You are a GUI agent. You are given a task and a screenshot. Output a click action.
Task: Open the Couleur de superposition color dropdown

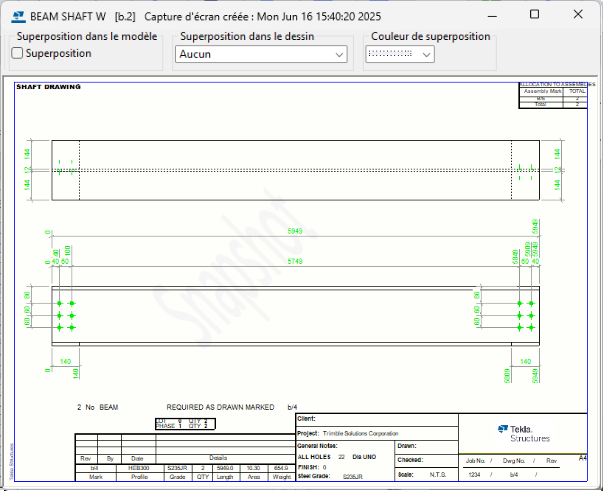click(400, 54)
